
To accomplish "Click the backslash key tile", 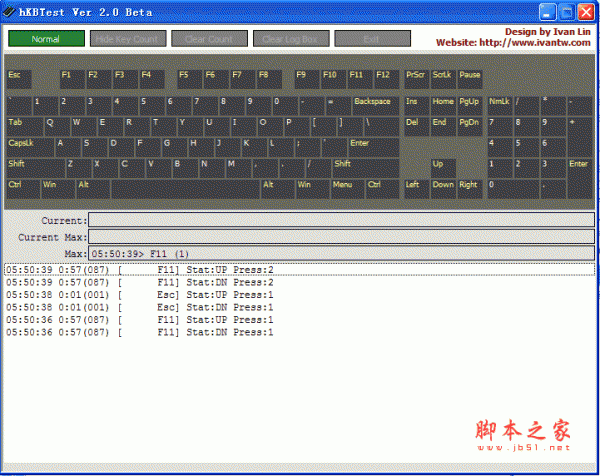I will click(x=381, y=127).
